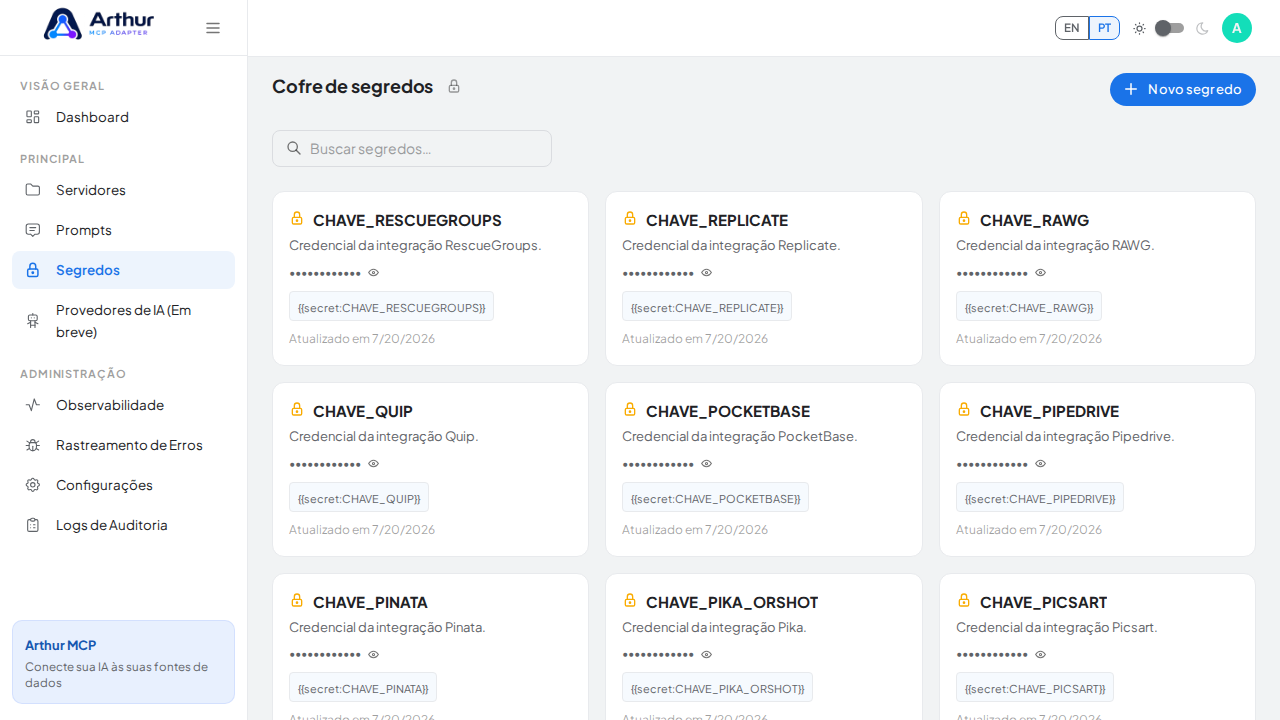Copy the {{secret:CHAVE_PICSART}} reference chip
This screenshot has width=1280, height=720.
[x=1035, y=687]
